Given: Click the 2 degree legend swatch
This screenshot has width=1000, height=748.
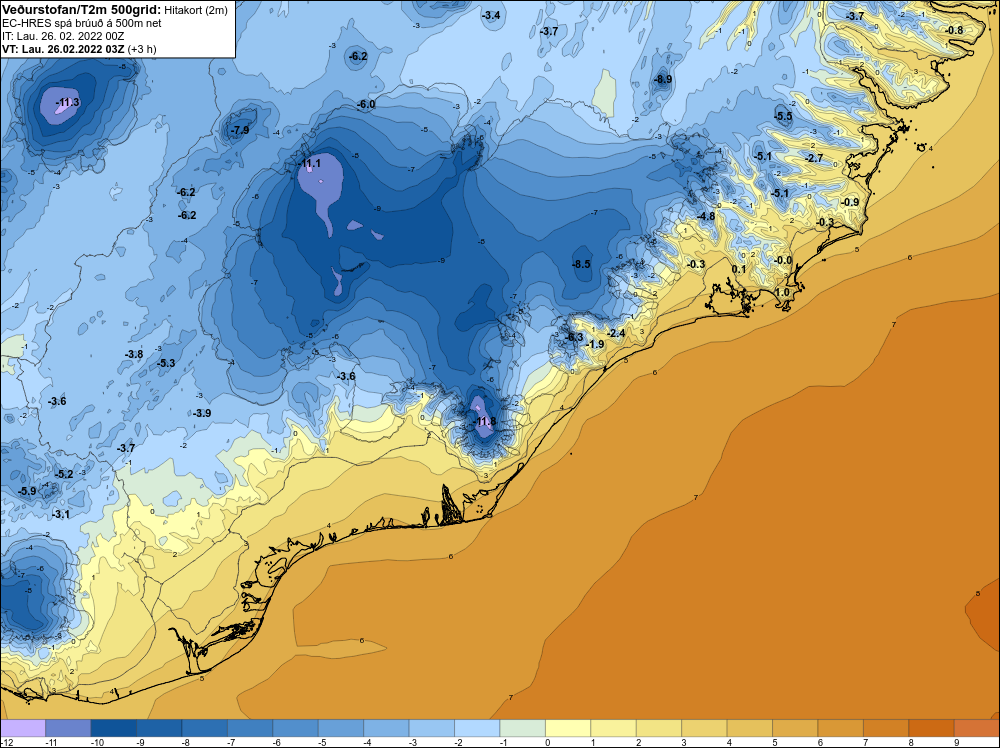Looking at the screenshot, I should 659,728.
